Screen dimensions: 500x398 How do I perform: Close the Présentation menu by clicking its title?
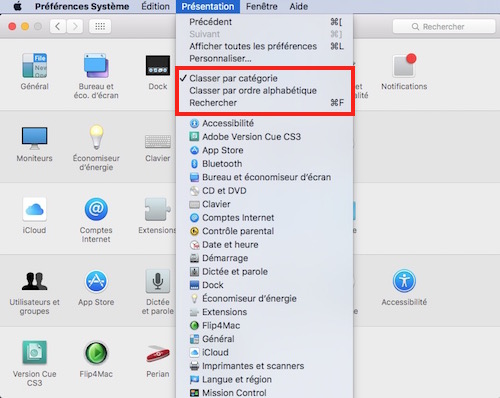(208, 6)
